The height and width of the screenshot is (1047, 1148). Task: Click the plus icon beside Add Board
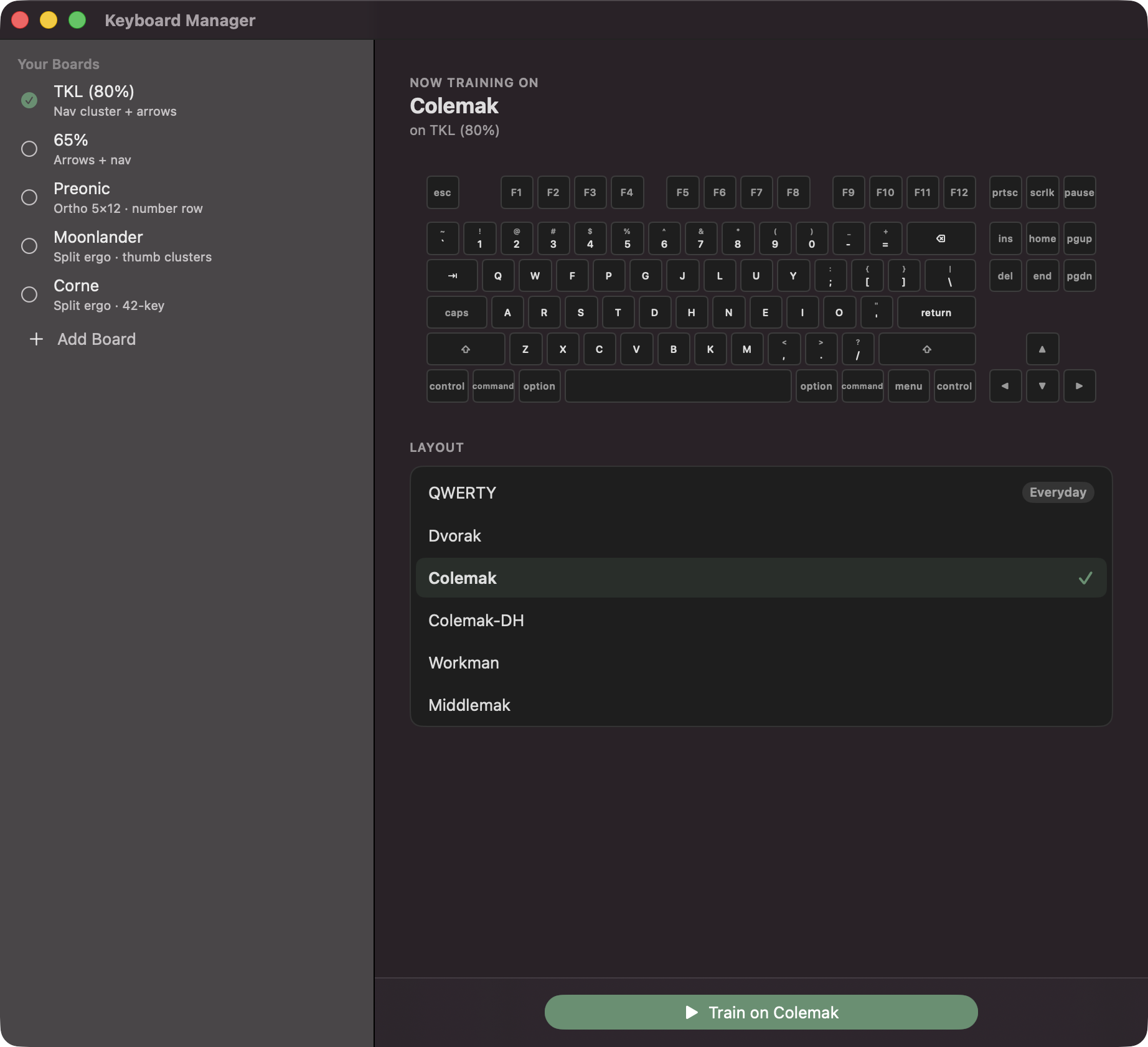37,339
